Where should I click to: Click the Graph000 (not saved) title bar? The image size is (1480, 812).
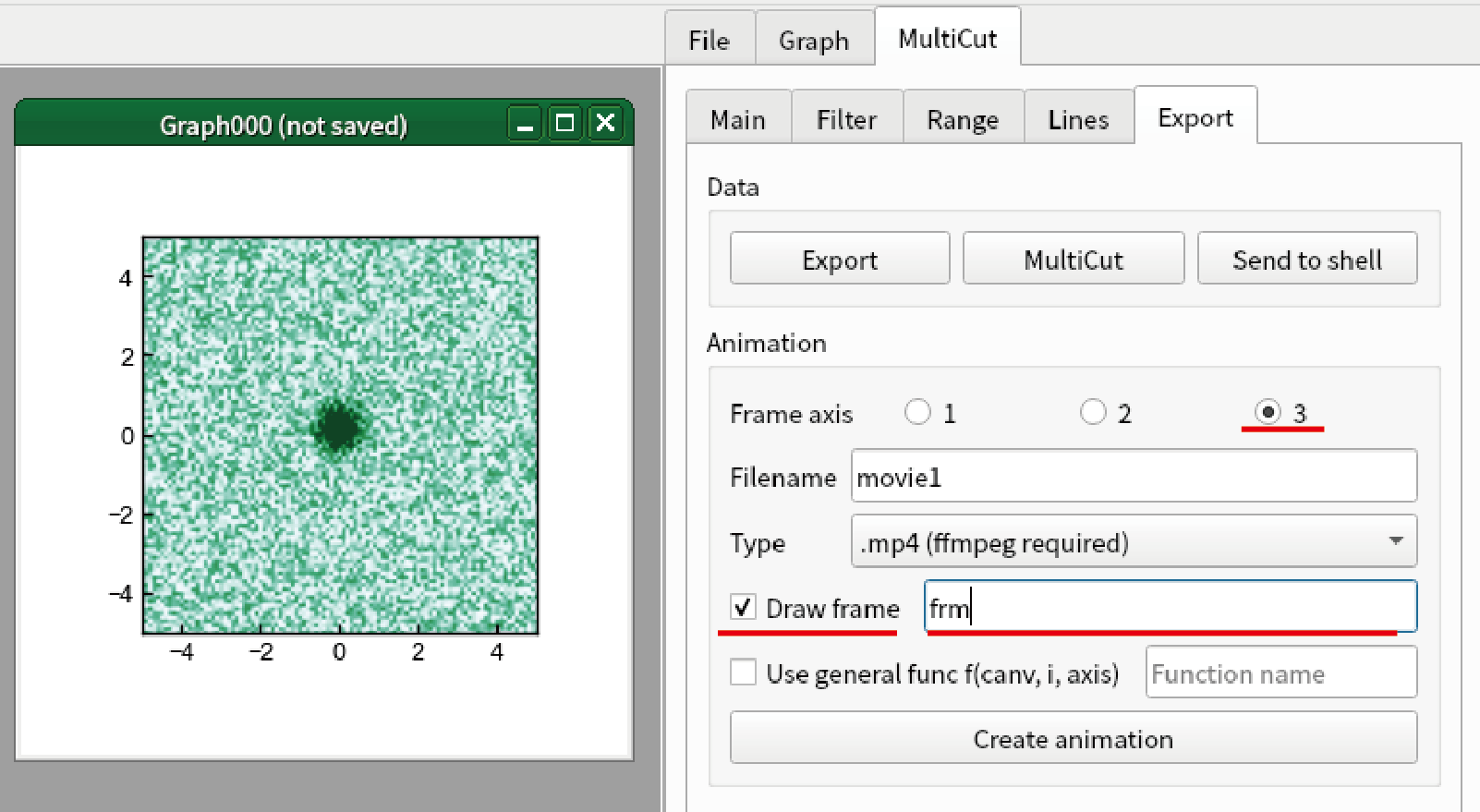coord(283,125)
